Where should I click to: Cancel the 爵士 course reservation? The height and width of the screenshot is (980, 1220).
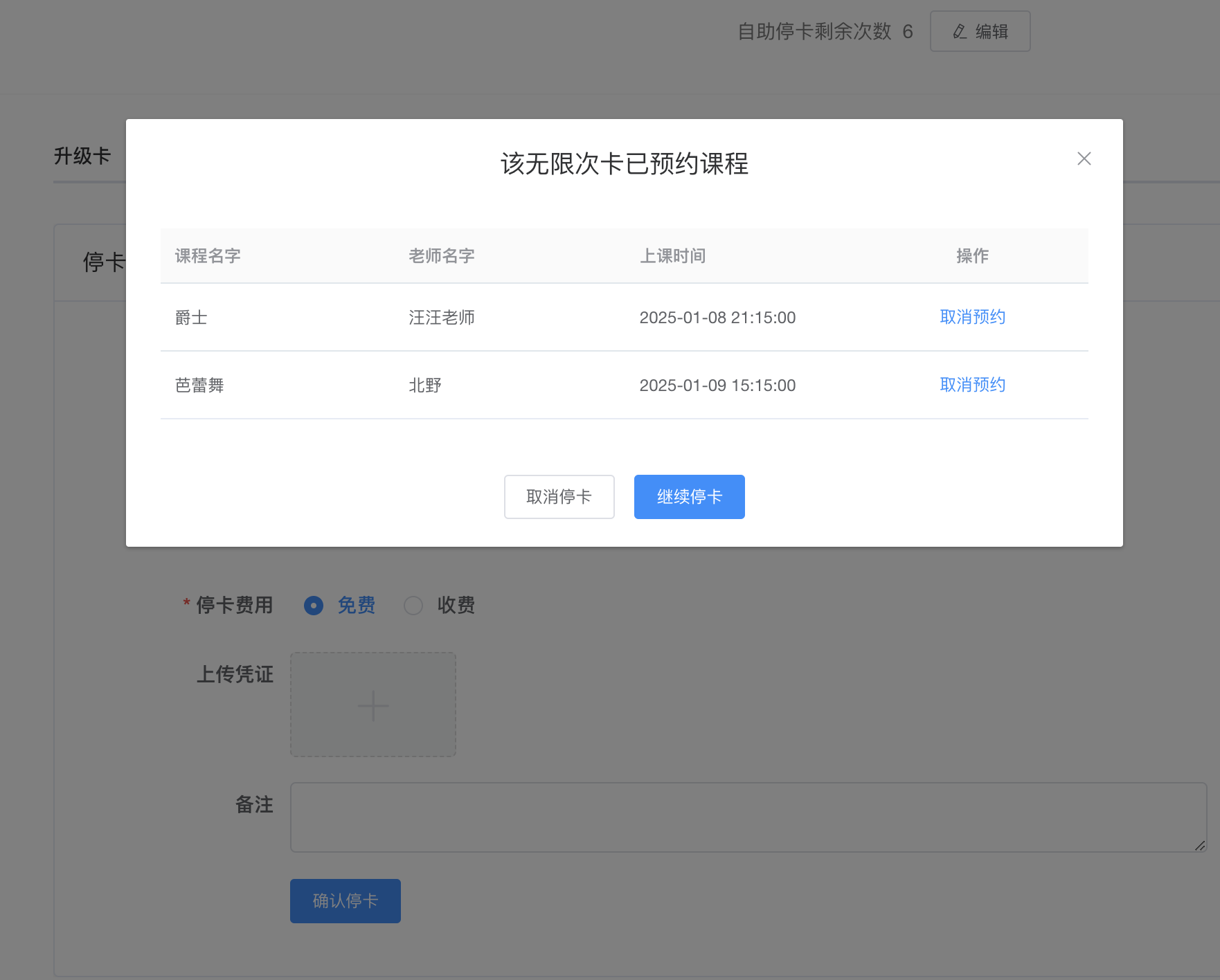pos(972,317)
